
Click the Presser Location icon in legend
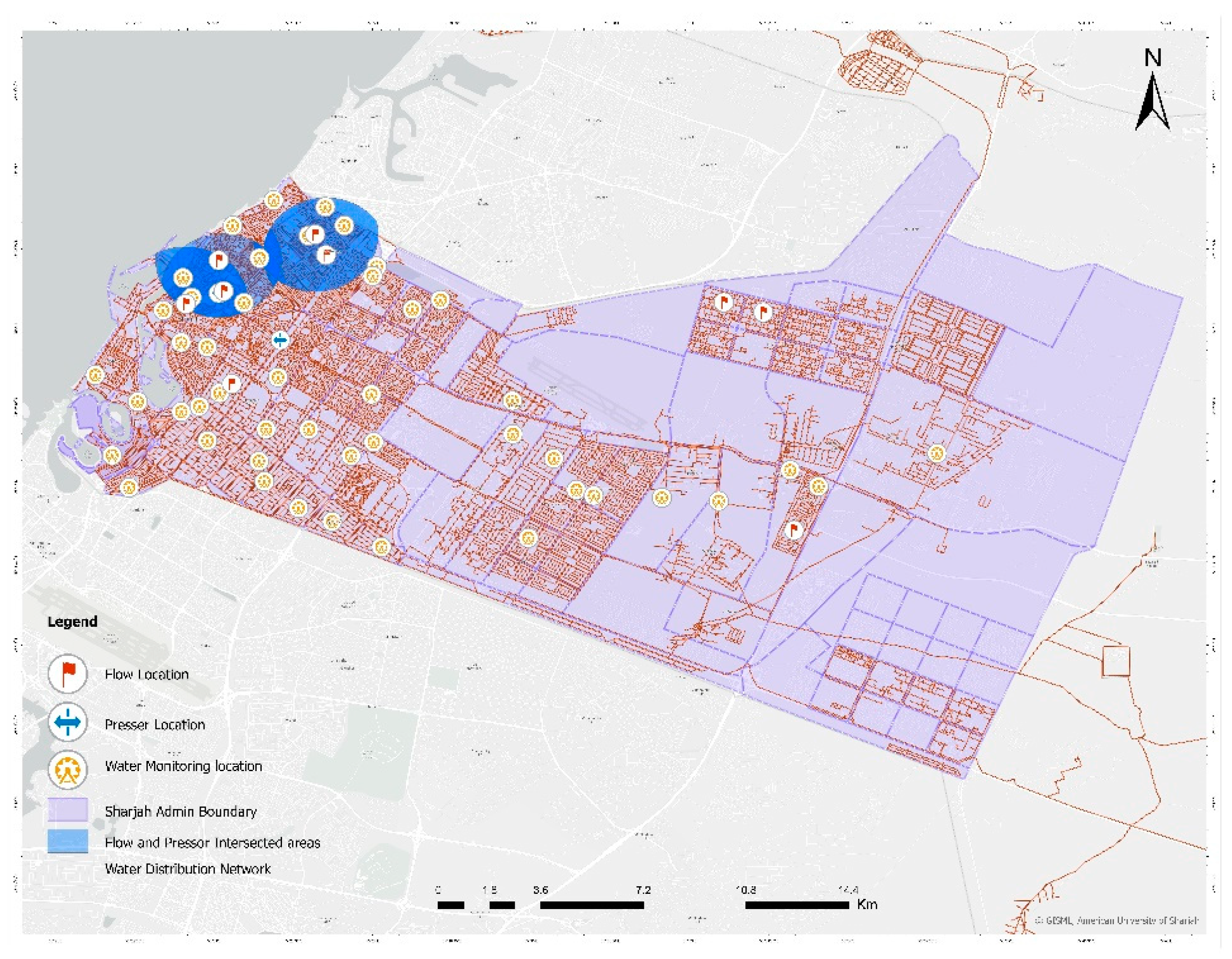[x=68, y=722]
